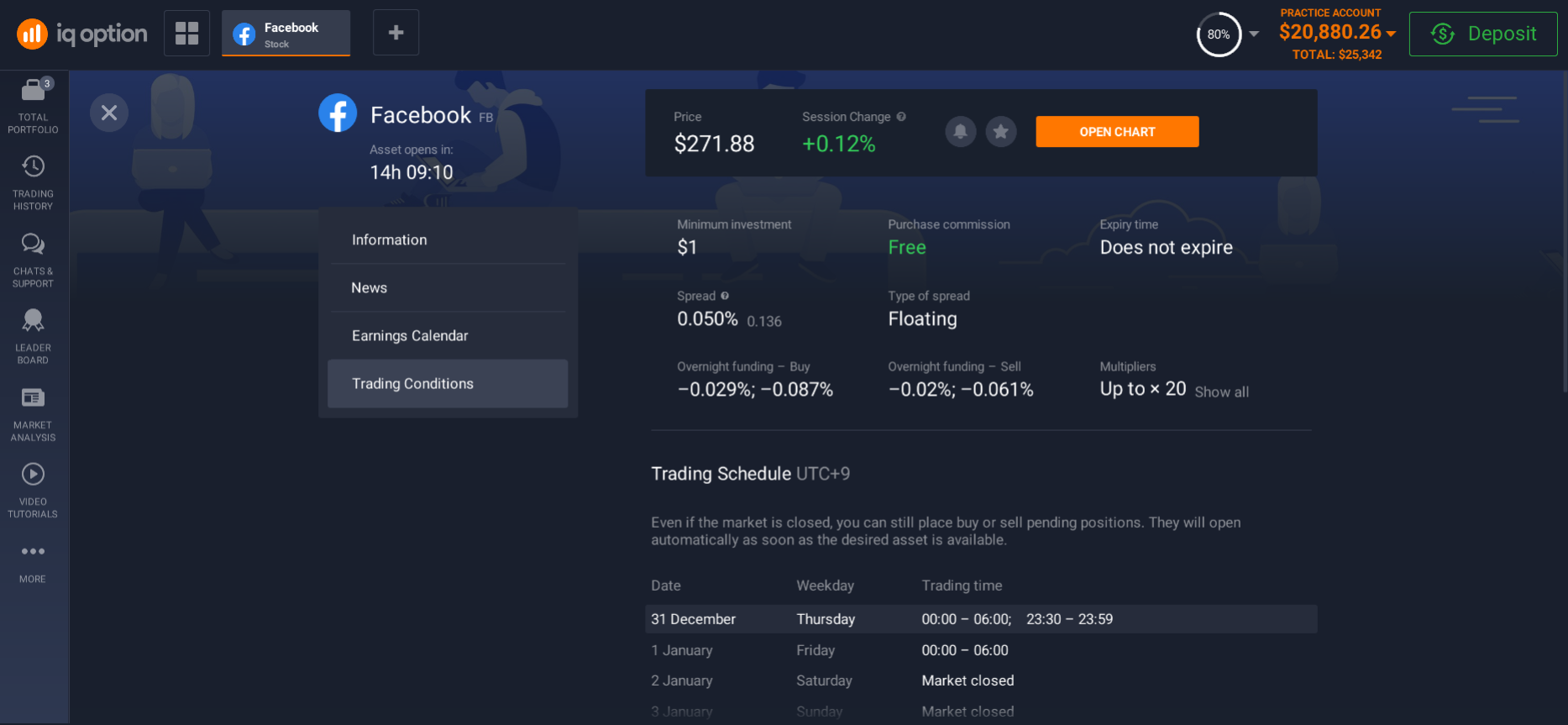Click the 14h 09:10 countdown timer
Screen dimensions: 1568x725
(412, 173)
